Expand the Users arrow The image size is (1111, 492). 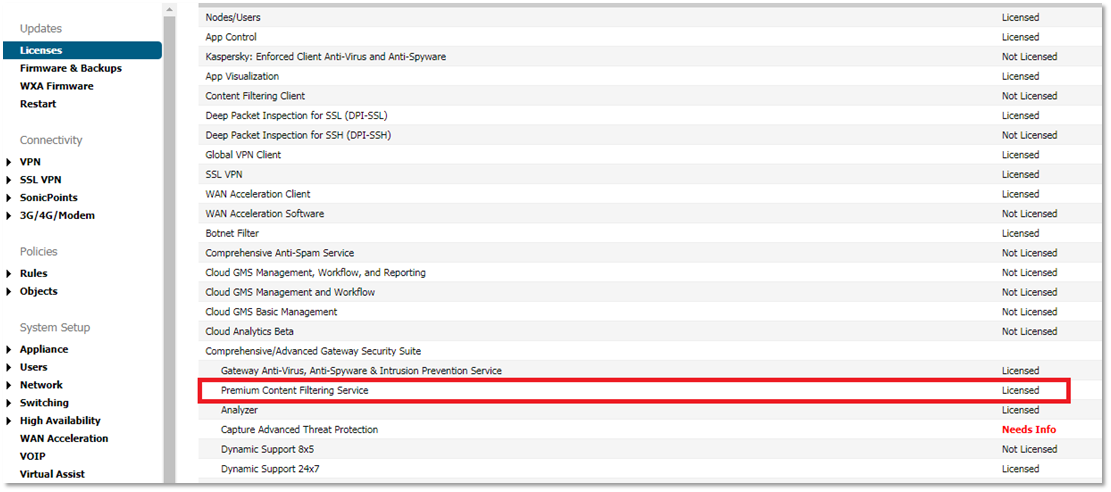8,367
